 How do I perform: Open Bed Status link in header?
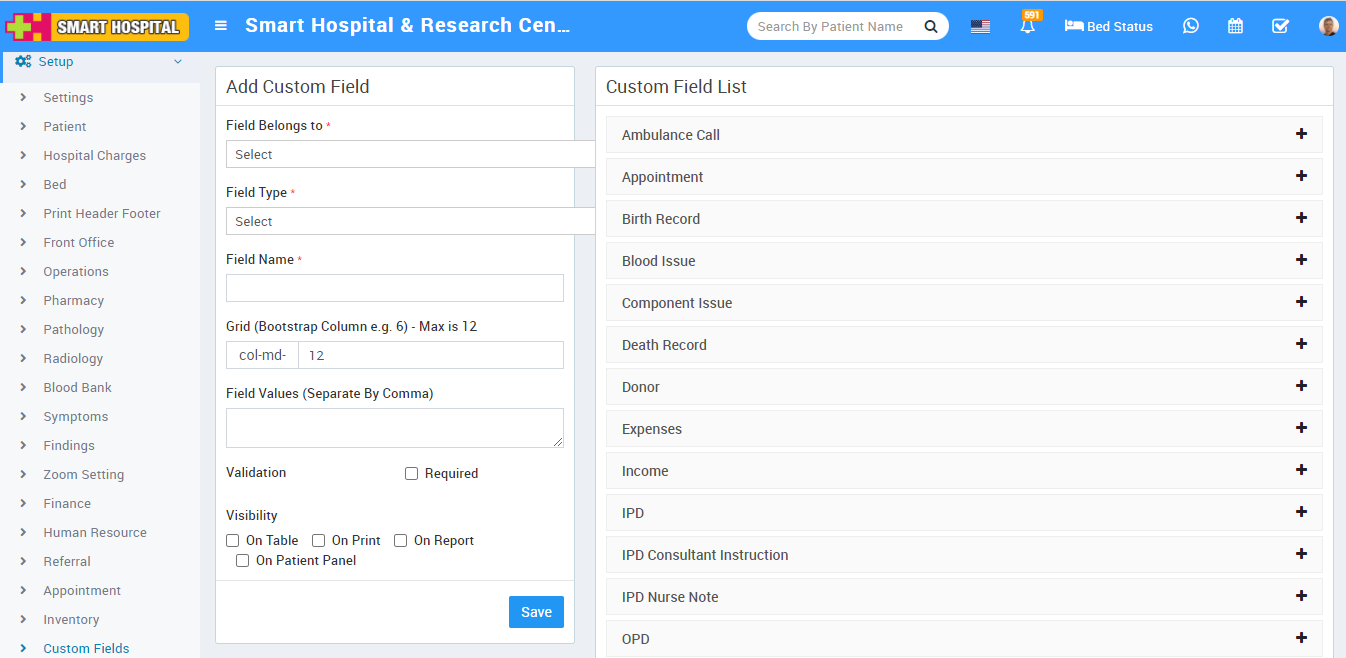[1109, 27]
